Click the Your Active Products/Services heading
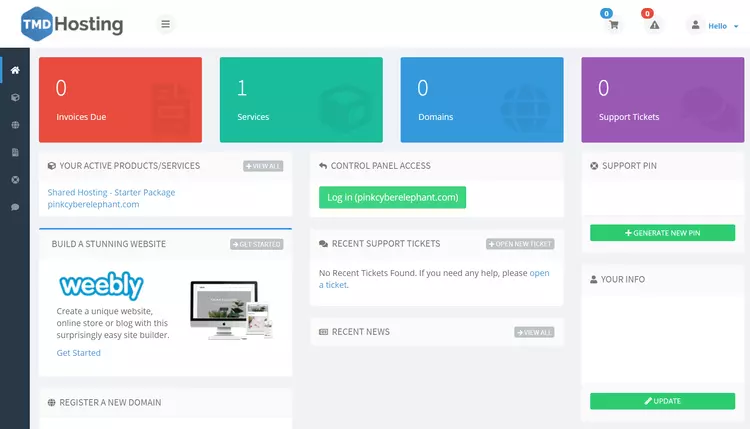This screenshot has width=750, height=429. pos(130,166)
